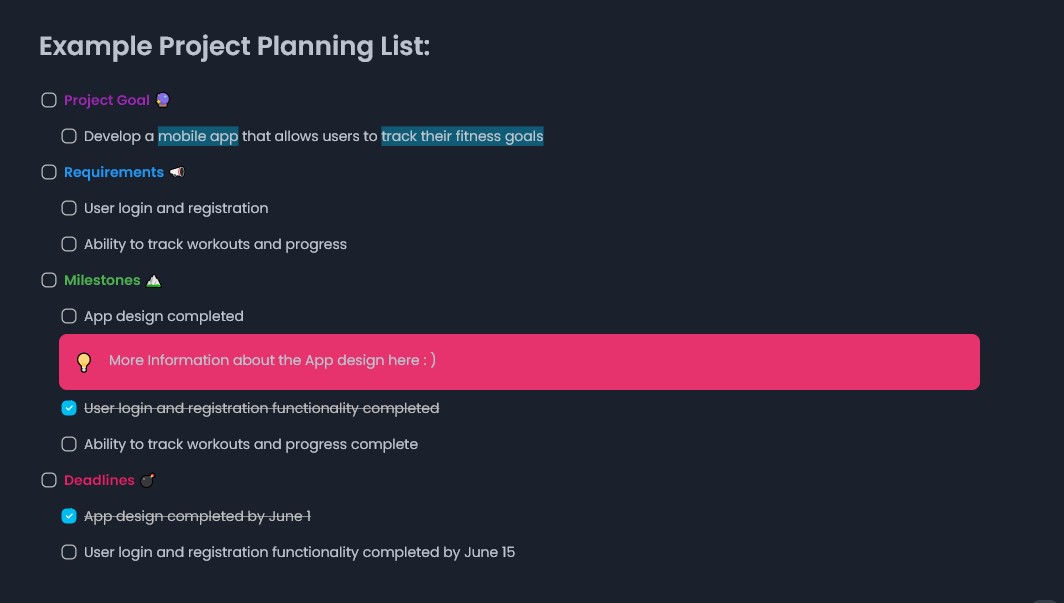Toggle the Deadlines heading checkbox
Screen dimensions: 1064x603
pyautogui.click(x=49, y=480)
